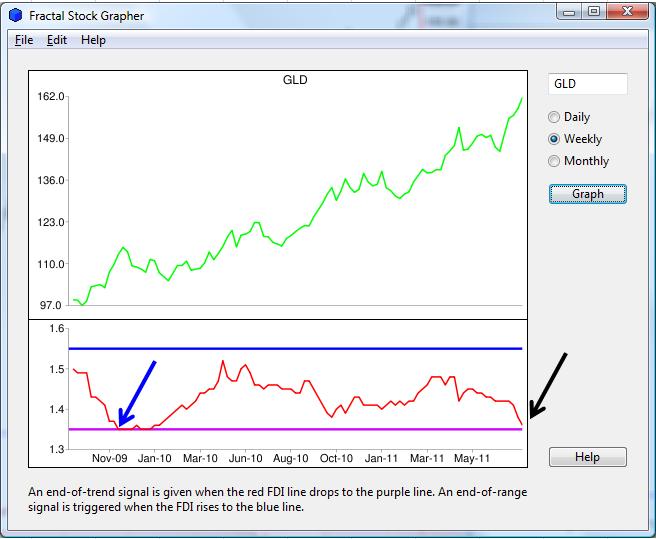
Task: Minimize the Fractal Stock Grapher window
Action: [569, 11]
